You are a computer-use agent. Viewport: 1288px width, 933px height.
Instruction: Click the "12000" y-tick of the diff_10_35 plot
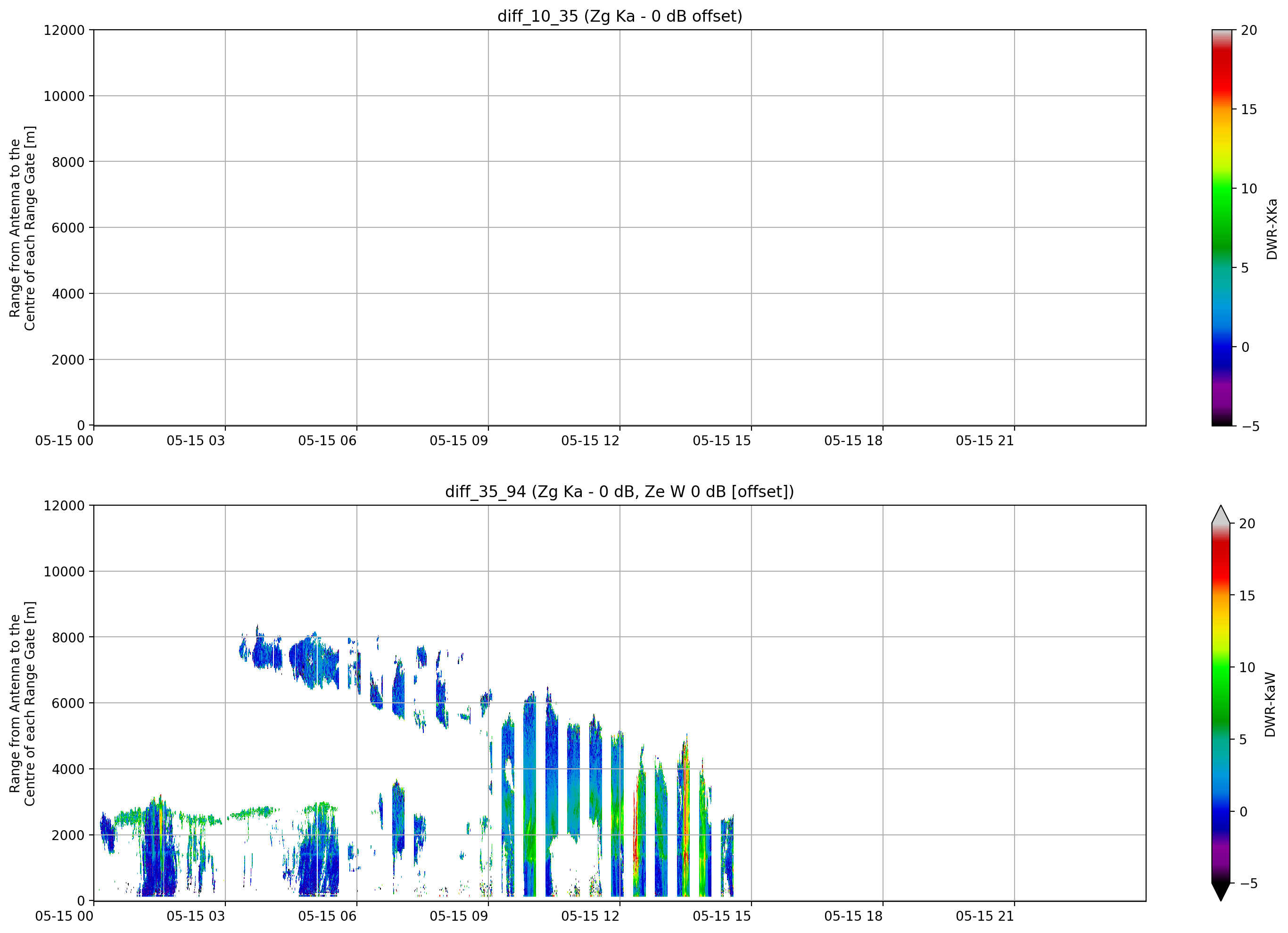(x=64, y=30)
